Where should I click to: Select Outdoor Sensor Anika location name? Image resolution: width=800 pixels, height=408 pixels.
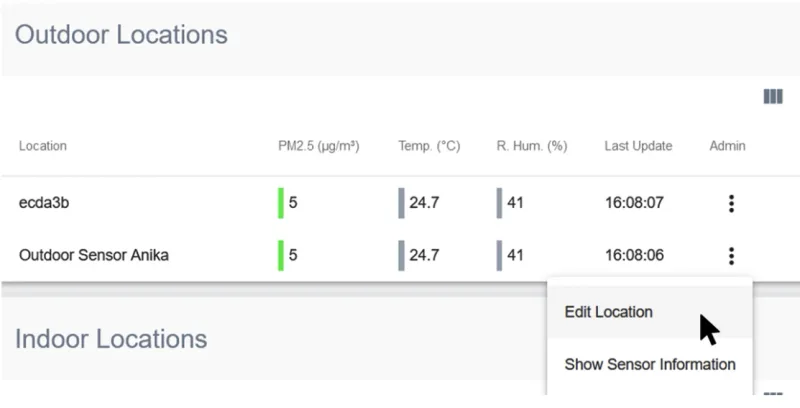point(94,255)
